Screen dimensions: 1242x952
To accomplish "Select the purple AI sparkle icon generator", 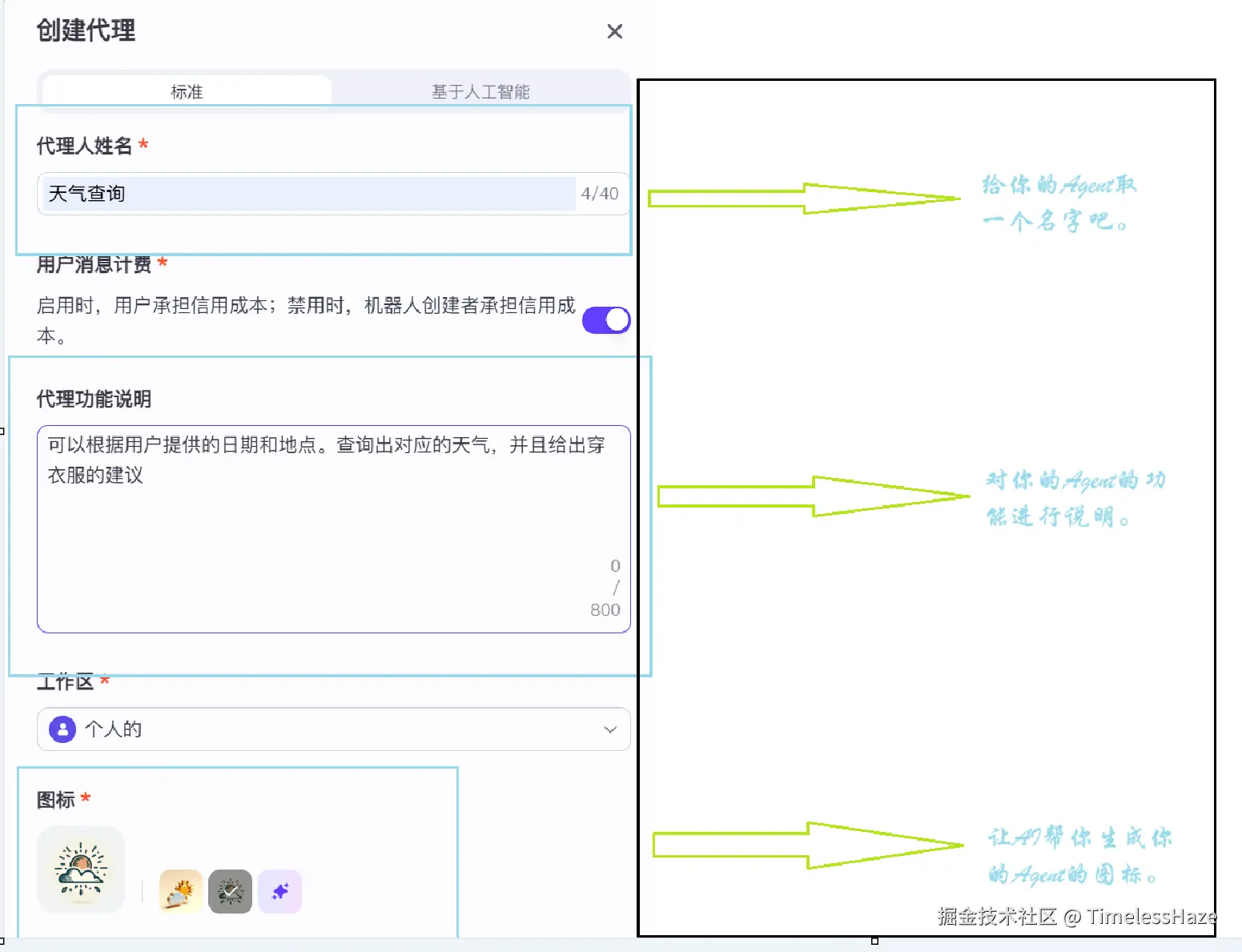I will (x=280, y=891).
